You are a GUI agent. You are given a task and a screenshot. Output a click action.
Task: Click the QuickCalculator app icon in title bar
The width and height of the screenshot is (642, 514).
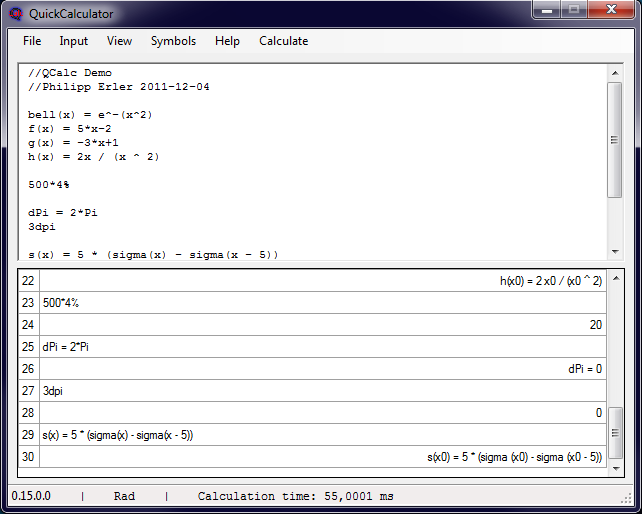pos(16,14)
